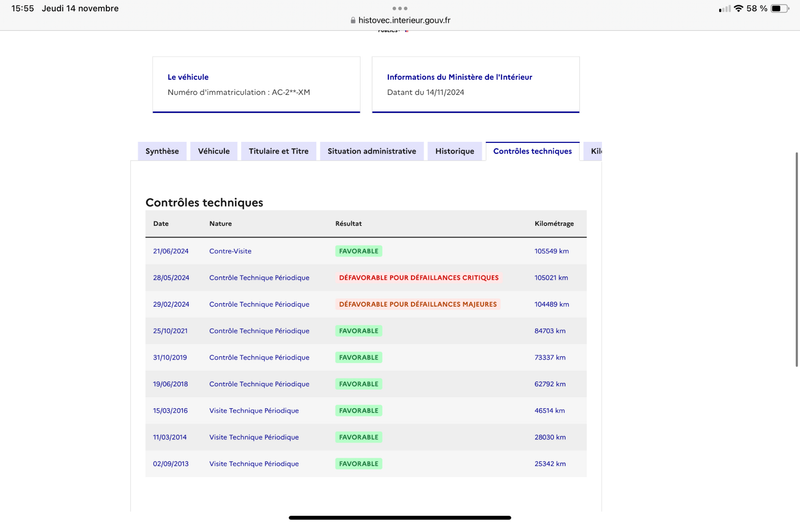This screenshot has height=525, width=800.
Task: Click the page vertical scrollbar
Action: click(796, 259)
